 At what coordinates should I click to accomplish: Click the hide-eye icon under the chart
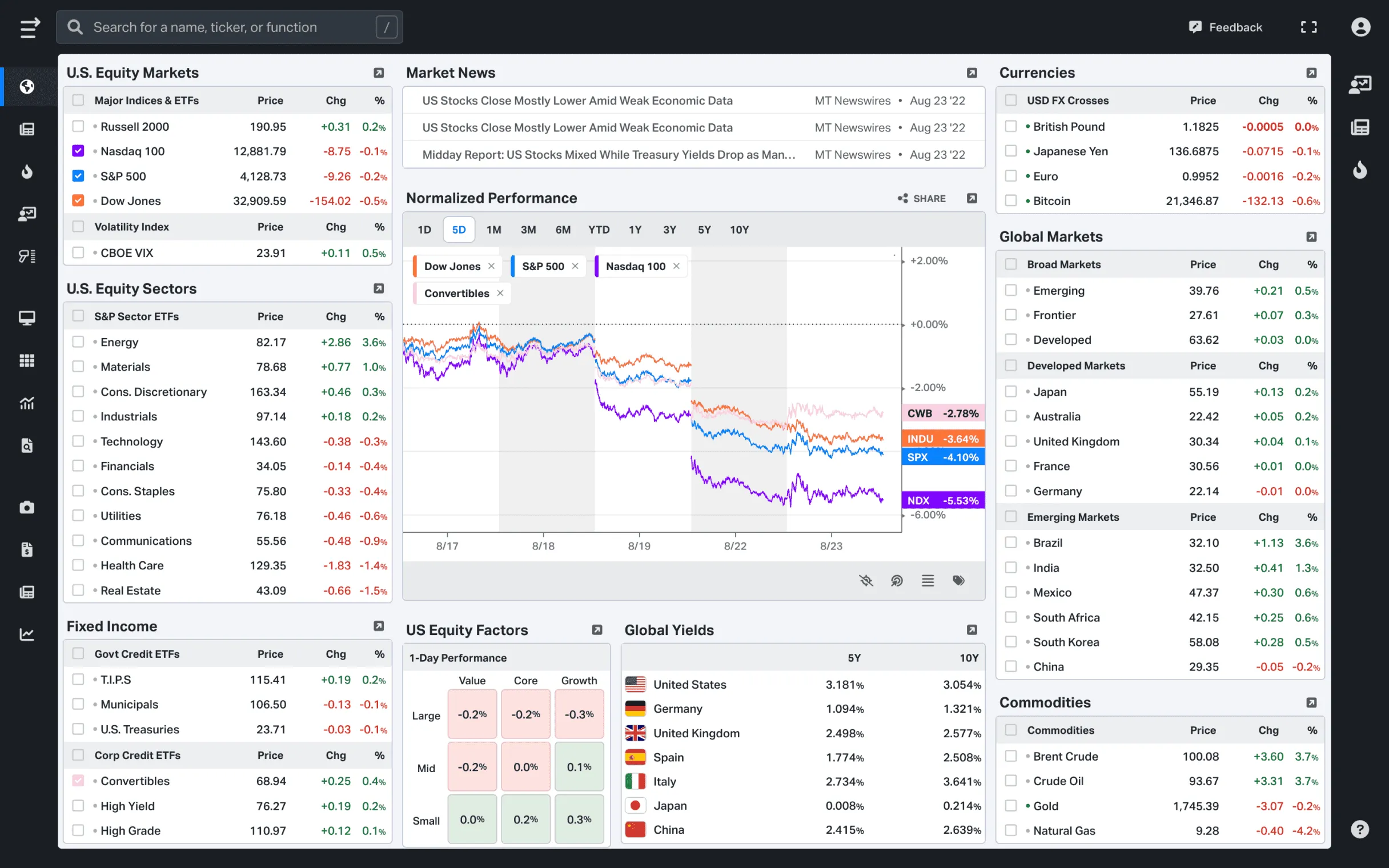pyautogui.click(x=865, y=580)
